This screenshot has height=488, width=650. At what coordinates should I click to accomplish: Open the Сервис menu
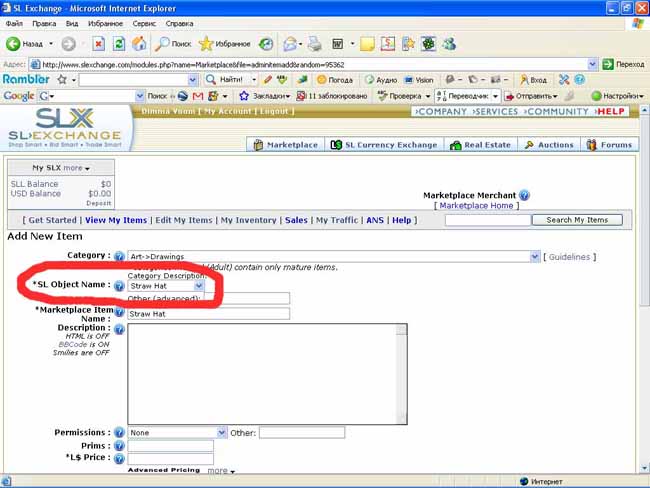tap(144, 24)
